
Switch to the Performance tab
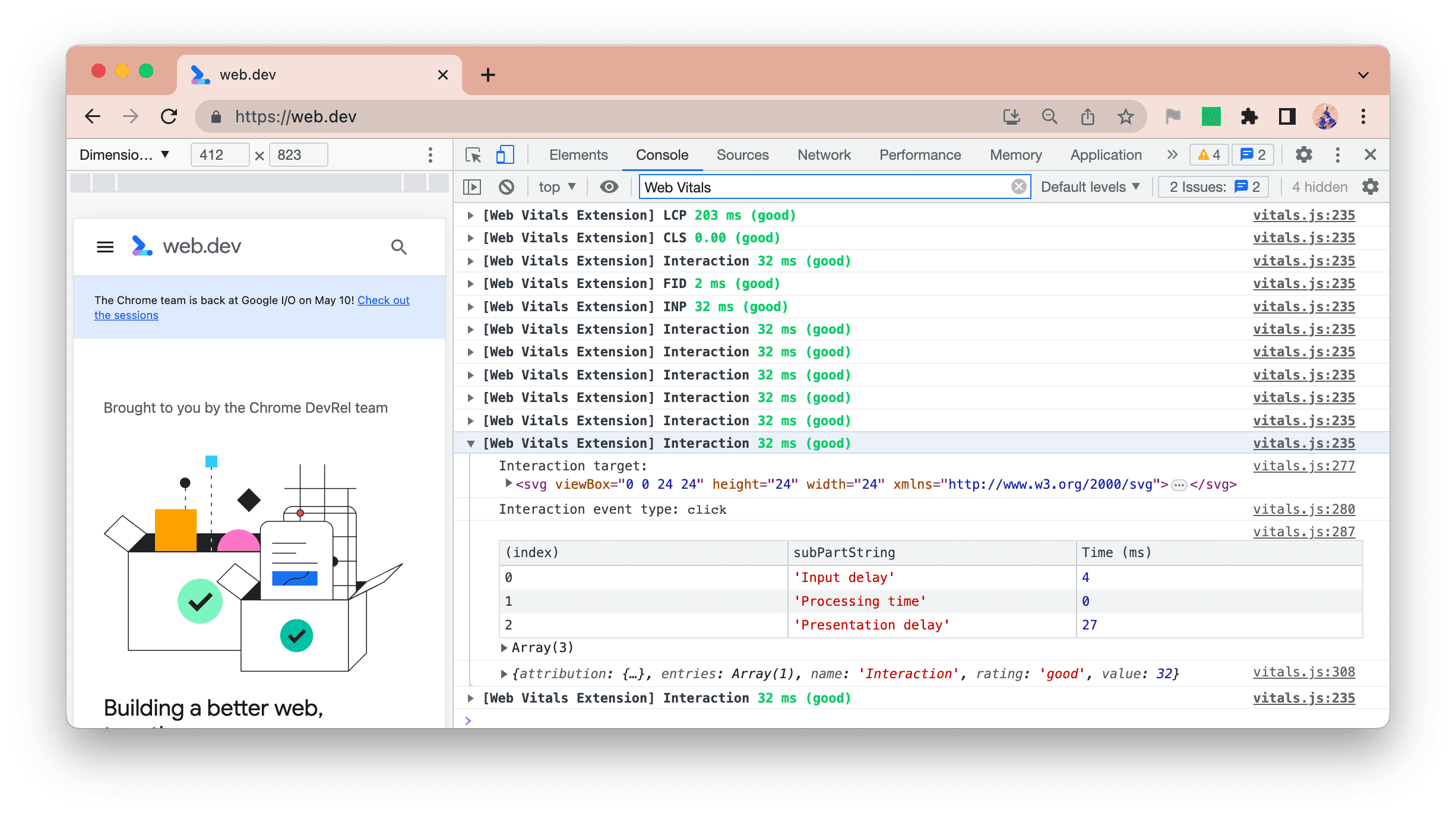point(919,154)
